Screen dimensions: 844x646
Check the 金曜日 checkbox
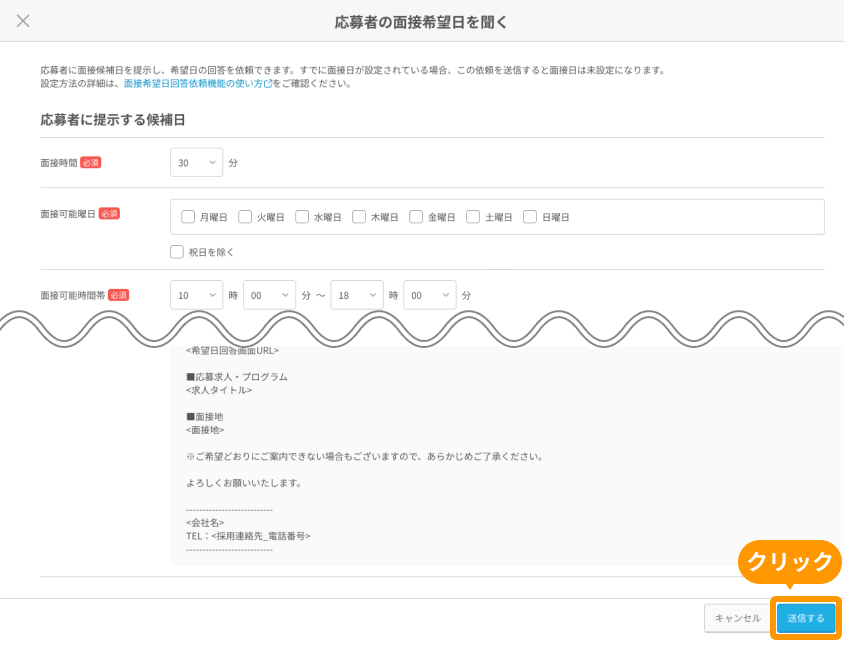click(416, 217)
